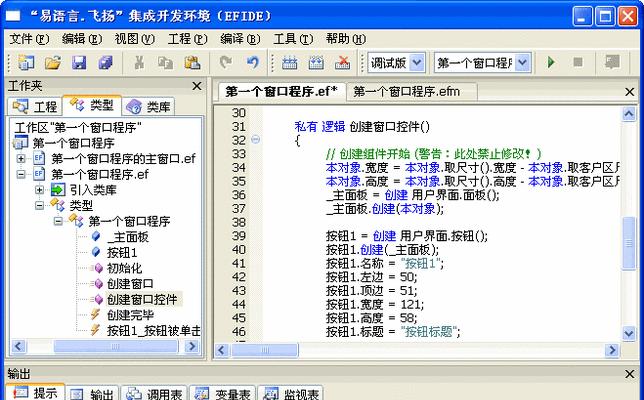The height and width of the screenshot is (400, 644).
Task: Click editor horizontal scrollbar left arrow
Action: click(x=221, y=350)
